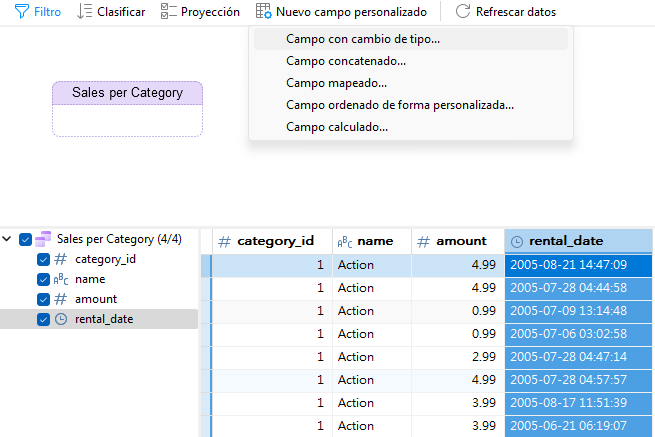Click cell 2005-07-28 04:44:58
The width and height of the screenshot is (655, 437).
point(579,288)
